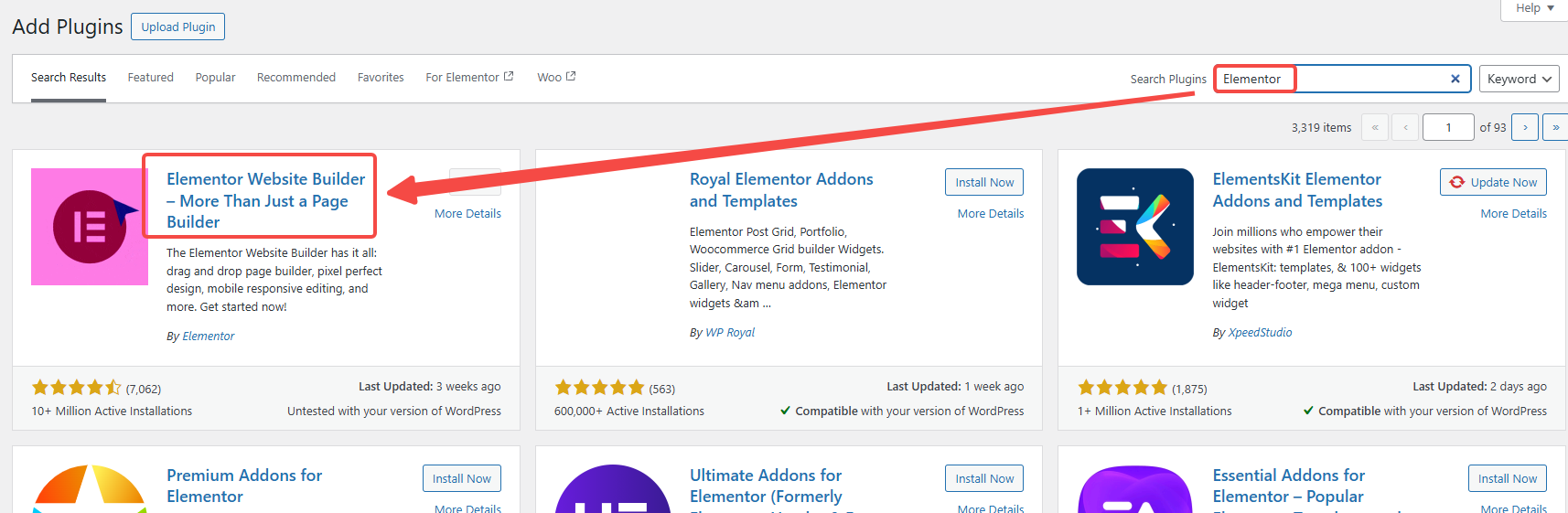Viewport: 1568px width, 513px height.
Task: Open the Keyword search type dropdown
Action: (x=1520, y=79)
